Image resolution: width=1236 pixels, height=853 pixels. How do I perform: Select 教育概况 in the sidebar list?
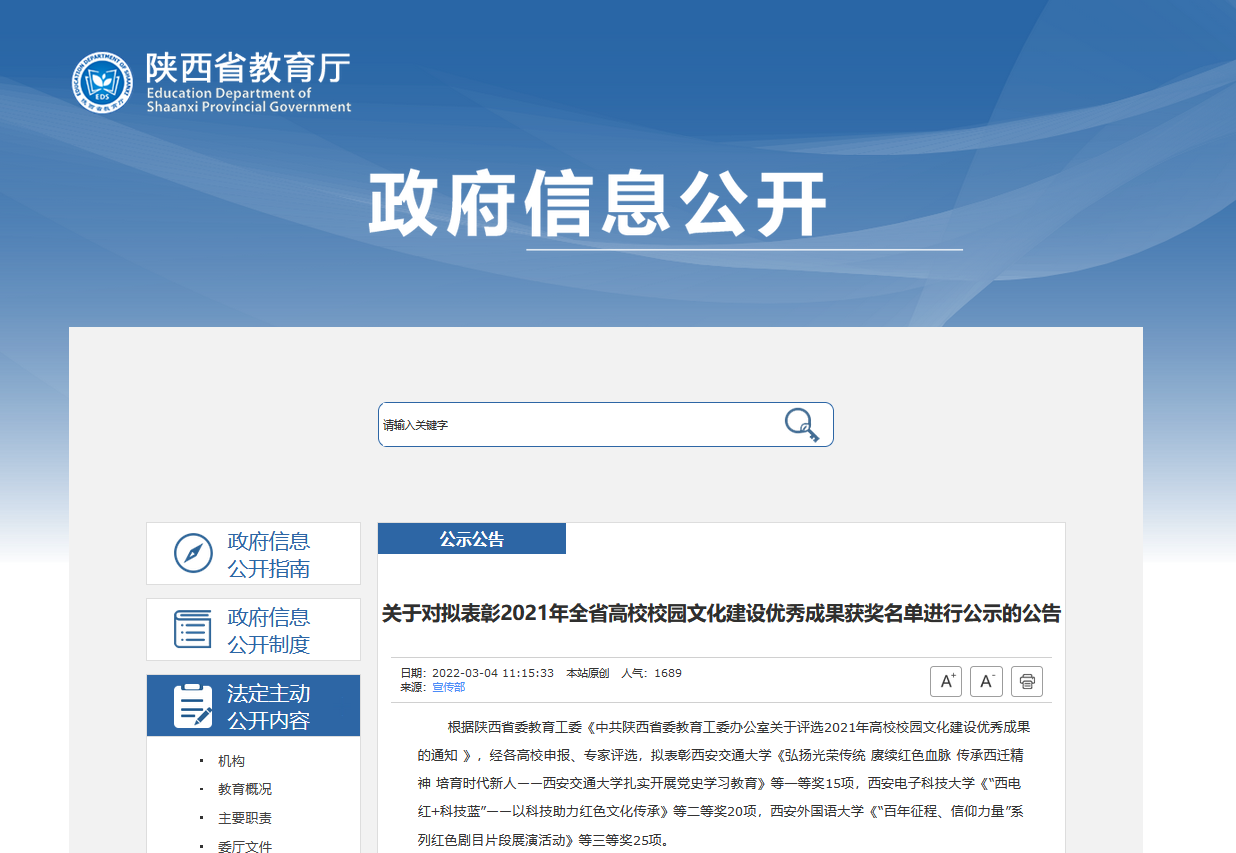(x=244, y=789)
